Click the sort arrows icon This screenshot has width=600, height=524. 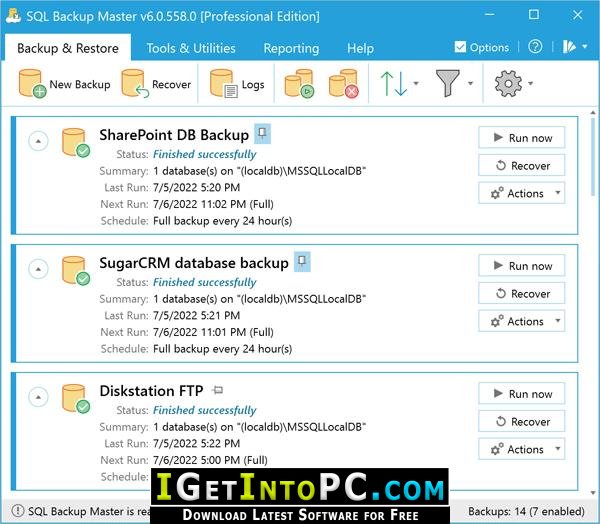coord(394,84)
